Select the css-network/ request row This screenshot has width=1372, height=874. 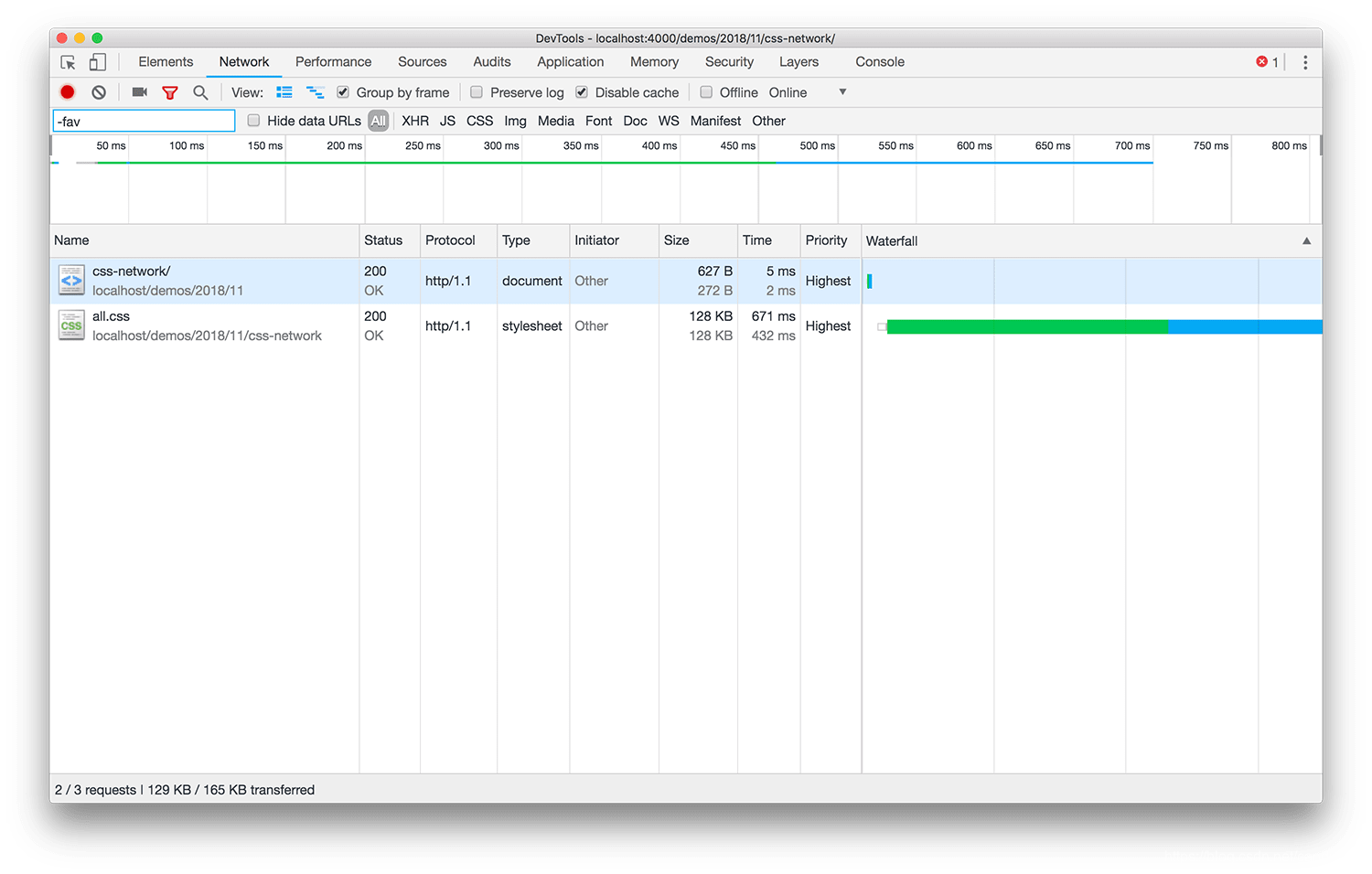[686, 281]
